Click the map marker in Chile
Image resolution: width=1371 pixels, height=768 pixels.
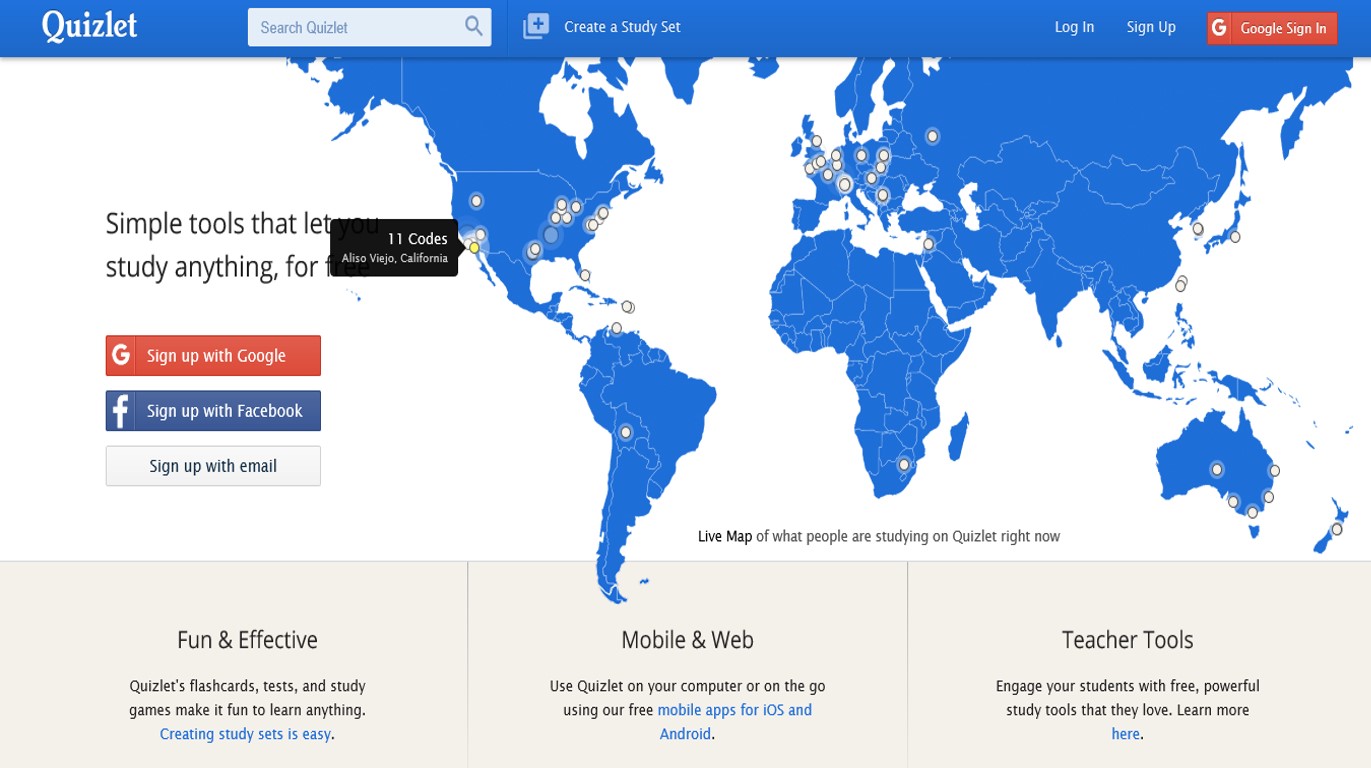point(625,433)
